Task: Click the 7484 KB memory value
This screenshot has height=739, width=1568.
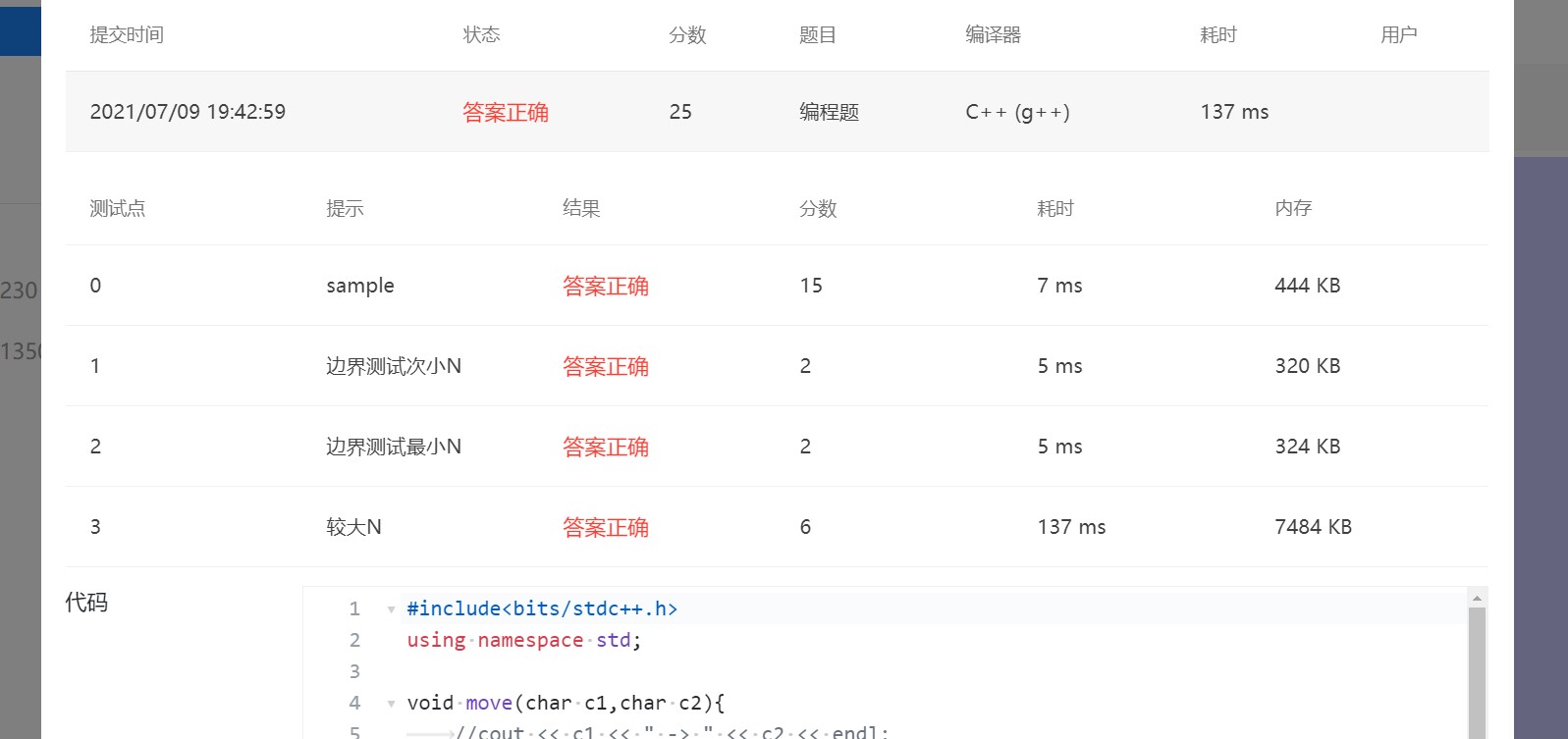Action: pos(1314,527)
